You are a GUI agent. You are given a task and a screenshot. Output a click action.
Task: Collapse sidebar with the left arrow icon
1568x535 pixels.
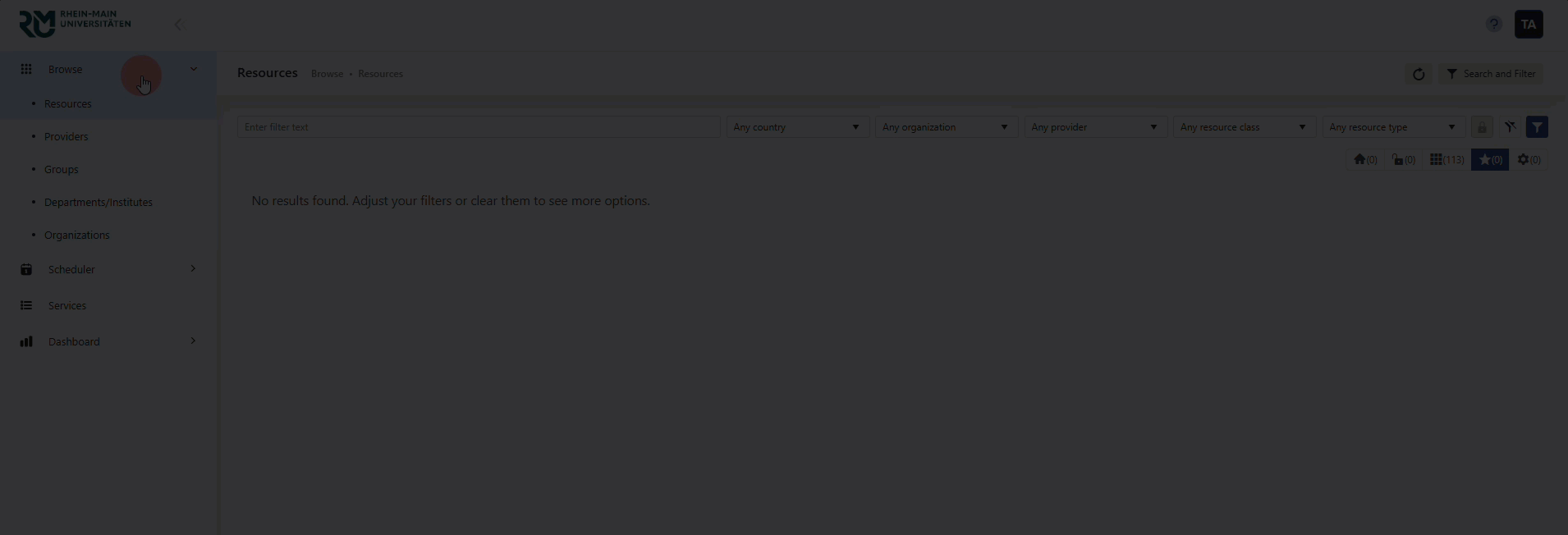click(x=178, y=25)
